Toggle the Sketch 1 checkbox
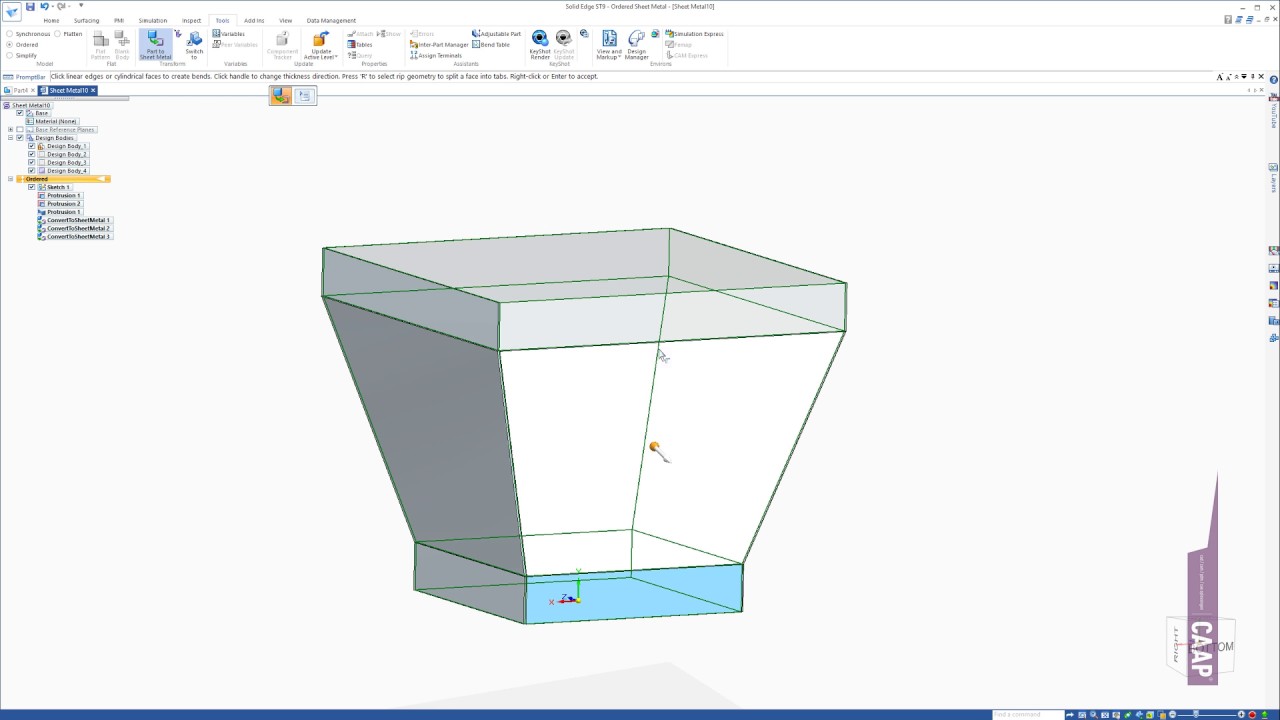The image size is (1280, 720). coord(31,187)
